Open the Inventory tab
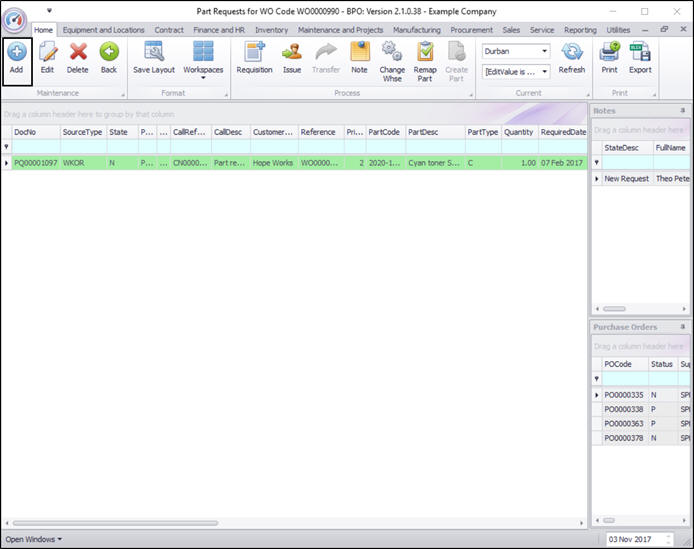 click(271, 30)
